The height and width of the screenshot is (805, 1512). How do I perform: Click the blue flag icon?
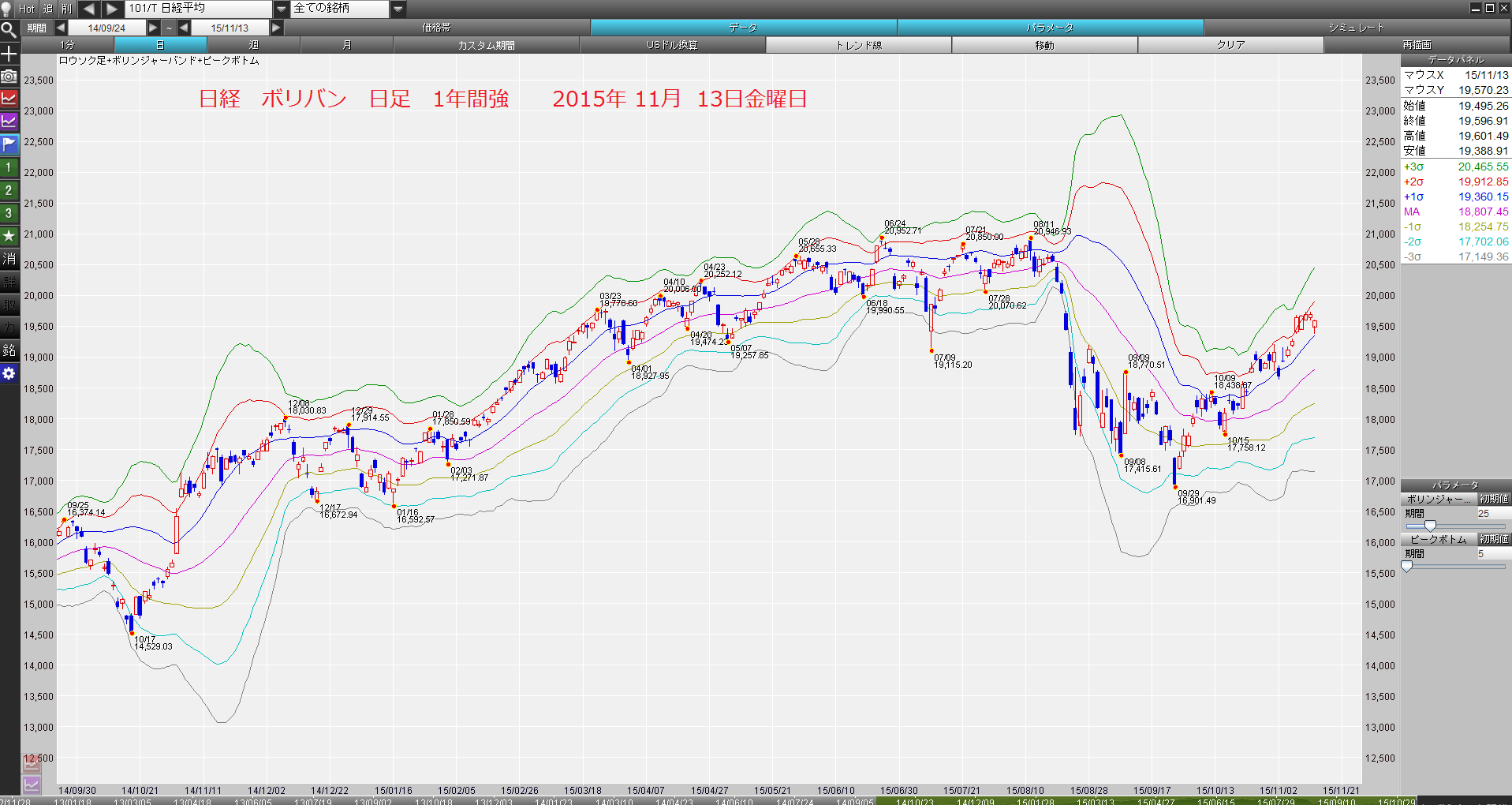coord(9,144)
